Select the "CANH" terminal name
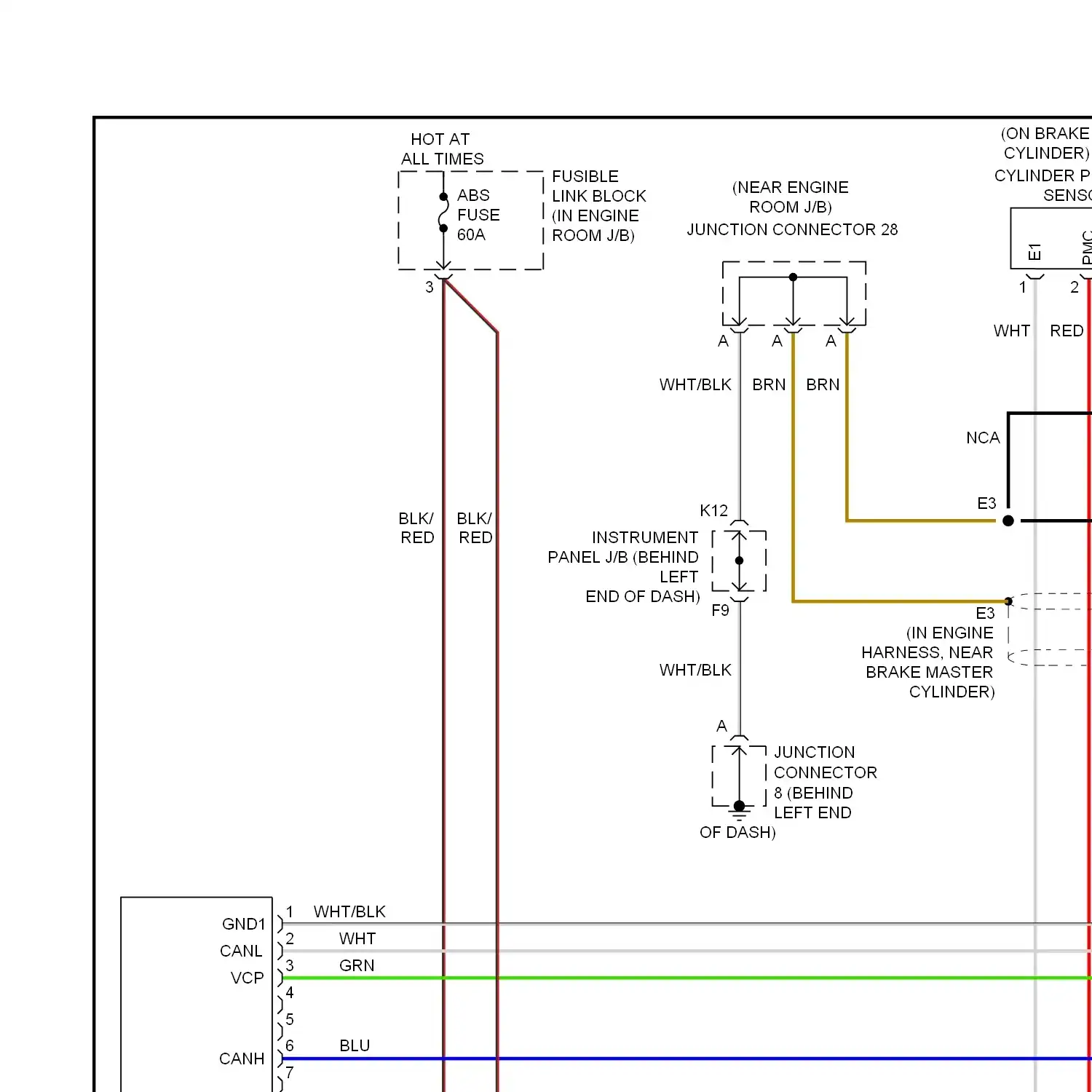1092x1092 pixels. [x=242, y=1059]
